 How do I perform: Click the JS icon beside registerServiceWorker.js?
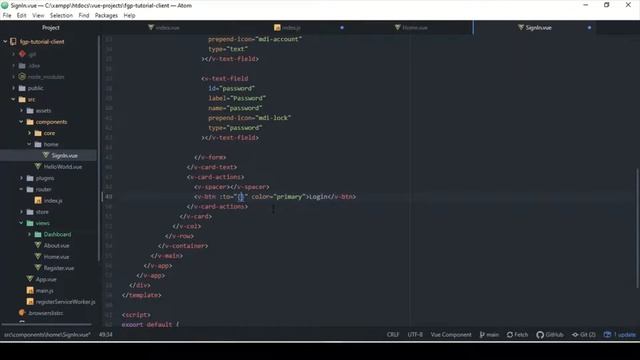(x=30, y=302)
